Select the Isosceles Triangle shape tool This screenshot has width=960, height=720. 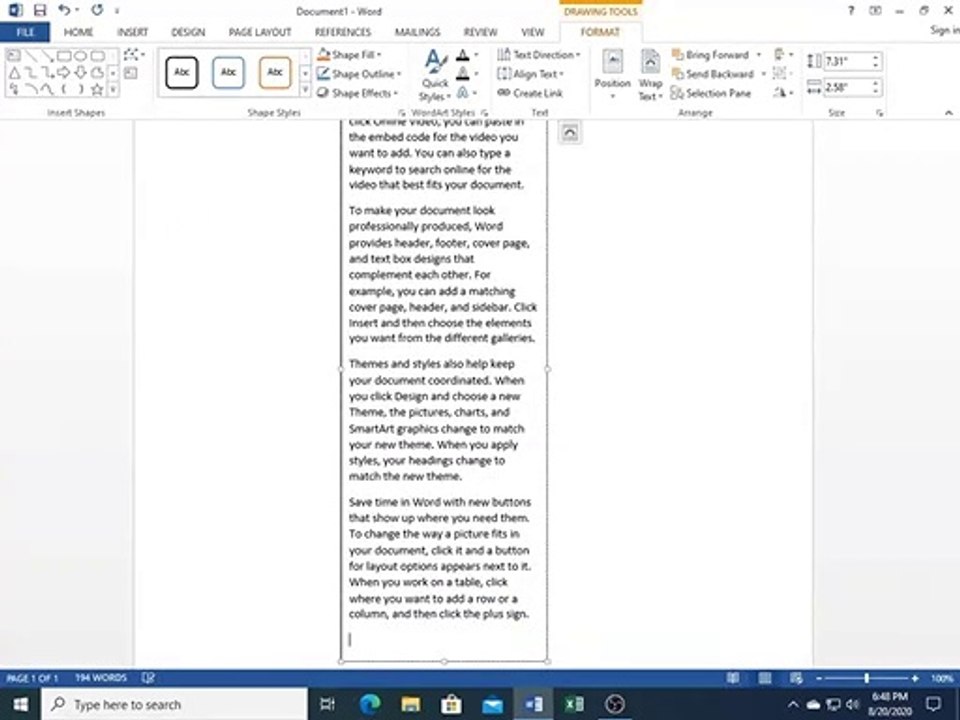click(x=13, y=73)
